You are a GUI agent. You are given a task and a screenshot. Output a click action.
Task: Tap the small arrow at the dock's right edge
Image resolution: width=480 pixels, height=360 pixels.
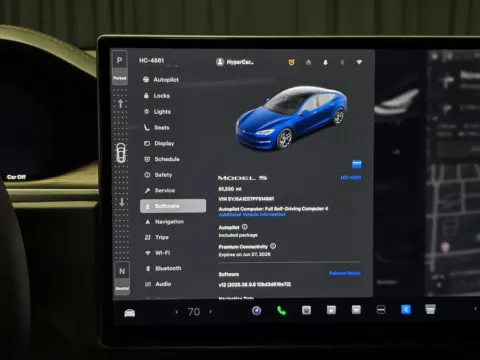[x=475, y=309]
